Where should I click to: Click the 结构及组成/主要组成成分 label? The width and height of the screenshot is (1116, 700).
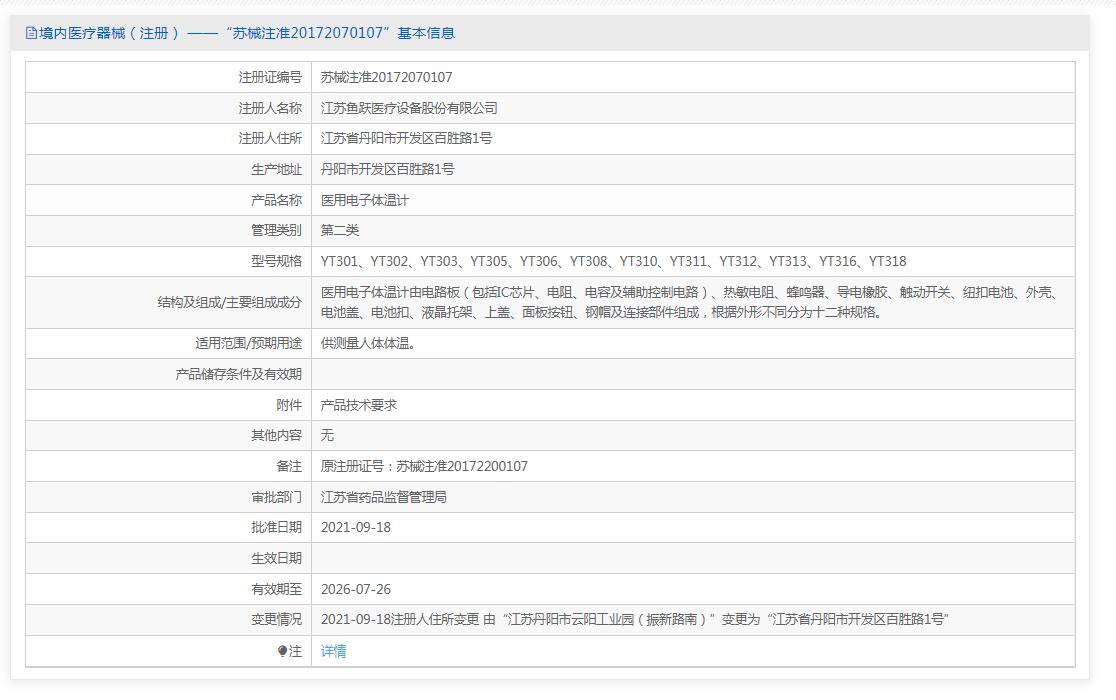(x=229, y=302)
